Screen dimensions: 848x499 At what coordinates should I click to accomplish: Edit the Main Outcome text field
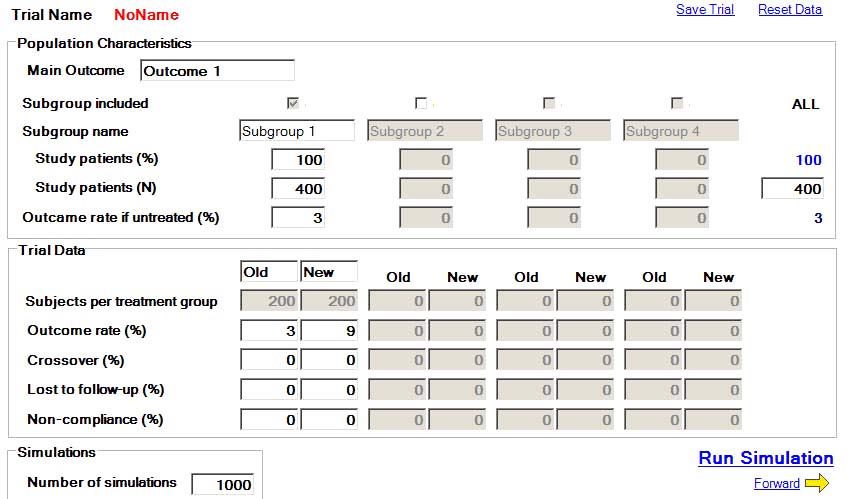pyautogui.click(x=217, y=71)
